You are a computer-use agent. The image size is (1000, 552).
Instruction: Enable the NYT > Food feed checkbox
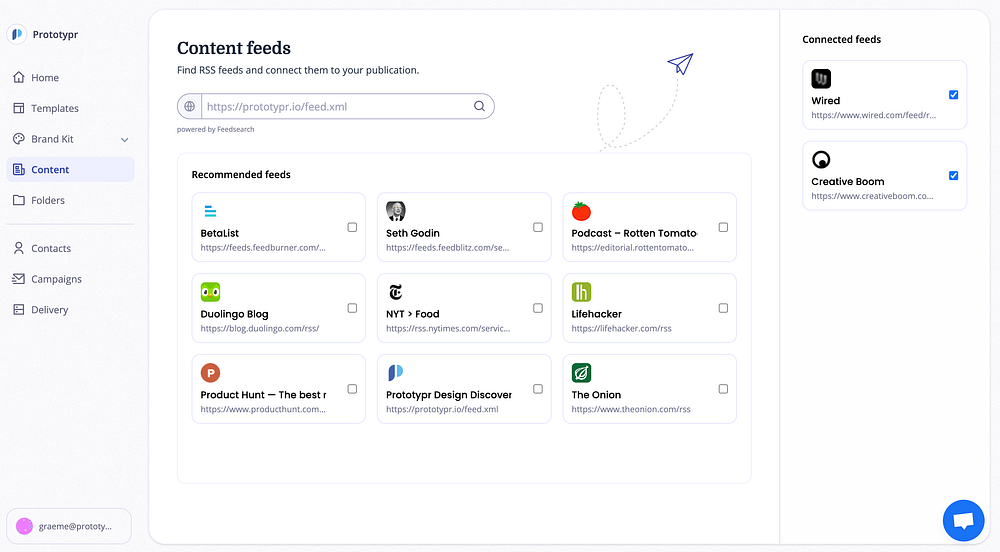pyautogui.click(x=538, y=308)
